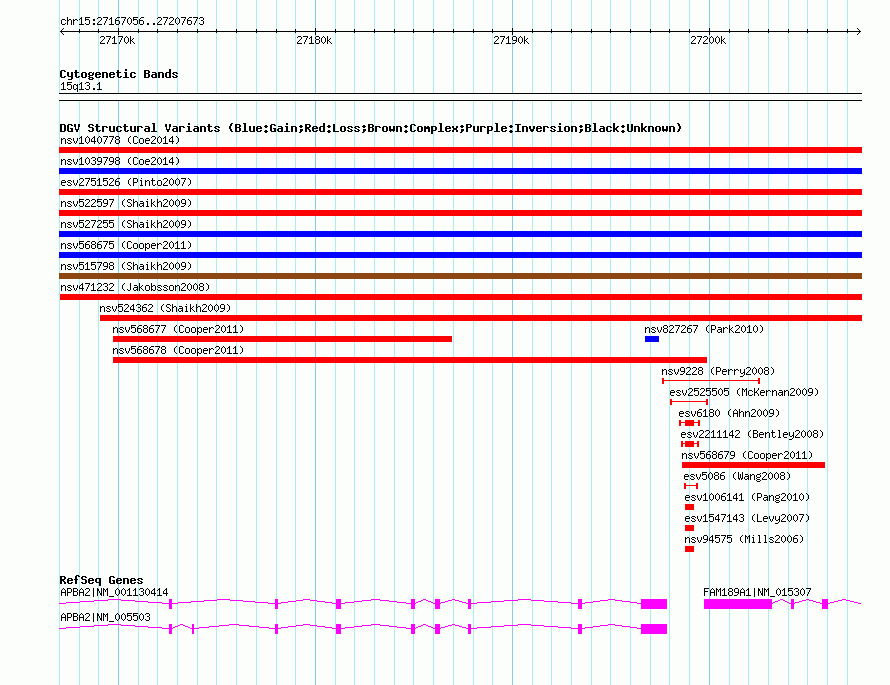
Task: Click the Cytogenetic Bands track title
Action: 119,74
